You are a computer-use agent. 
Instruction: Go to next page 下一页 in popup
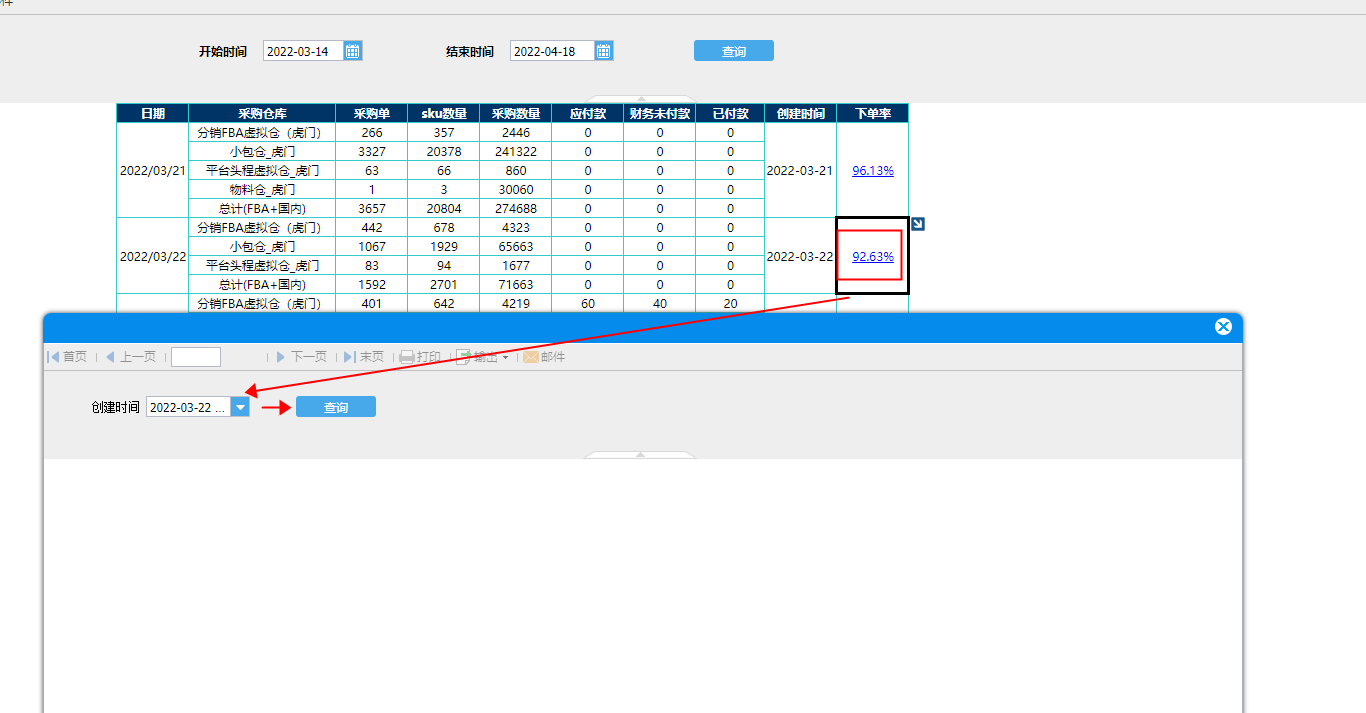[x=301, y=357]
